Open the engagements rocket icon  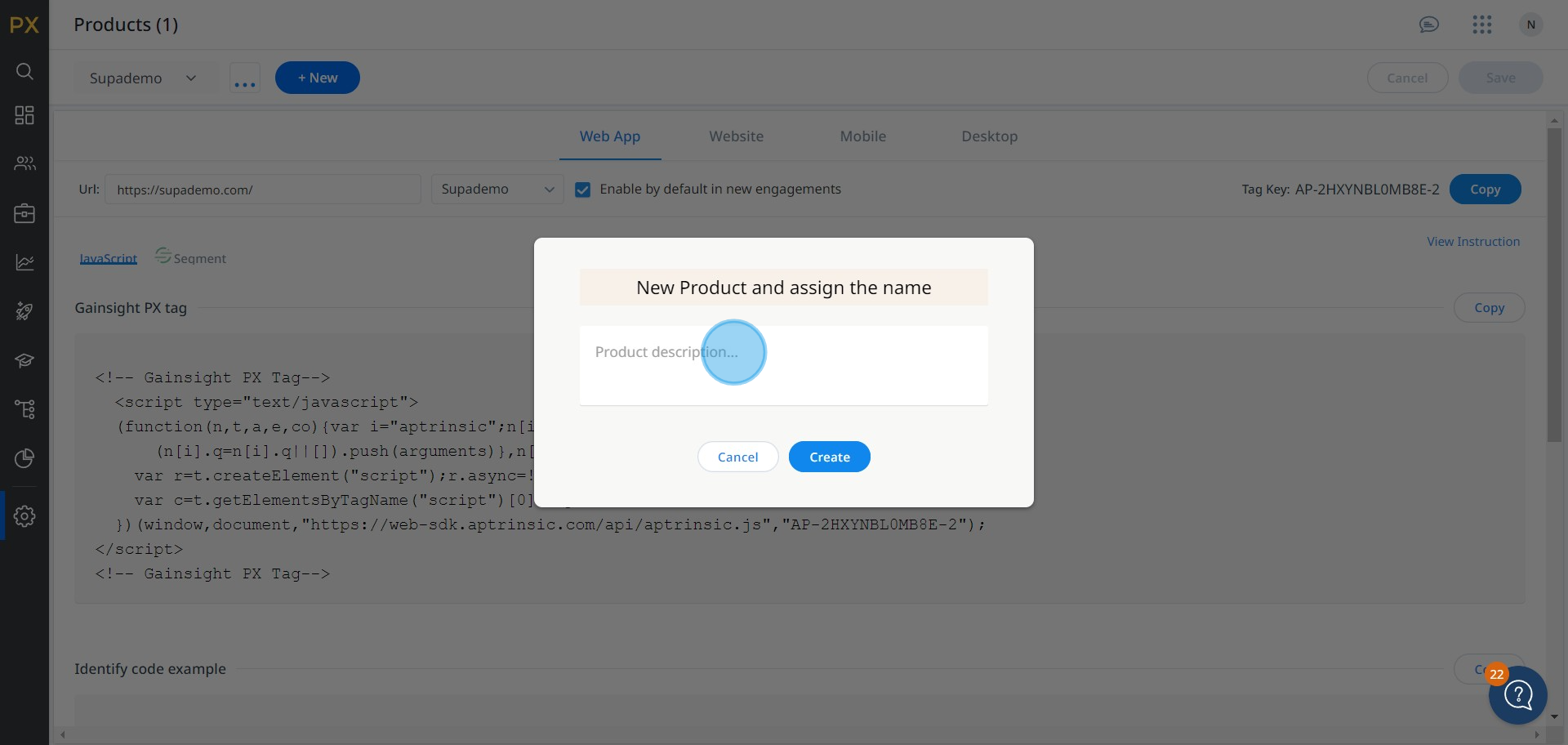pos(24,311)
